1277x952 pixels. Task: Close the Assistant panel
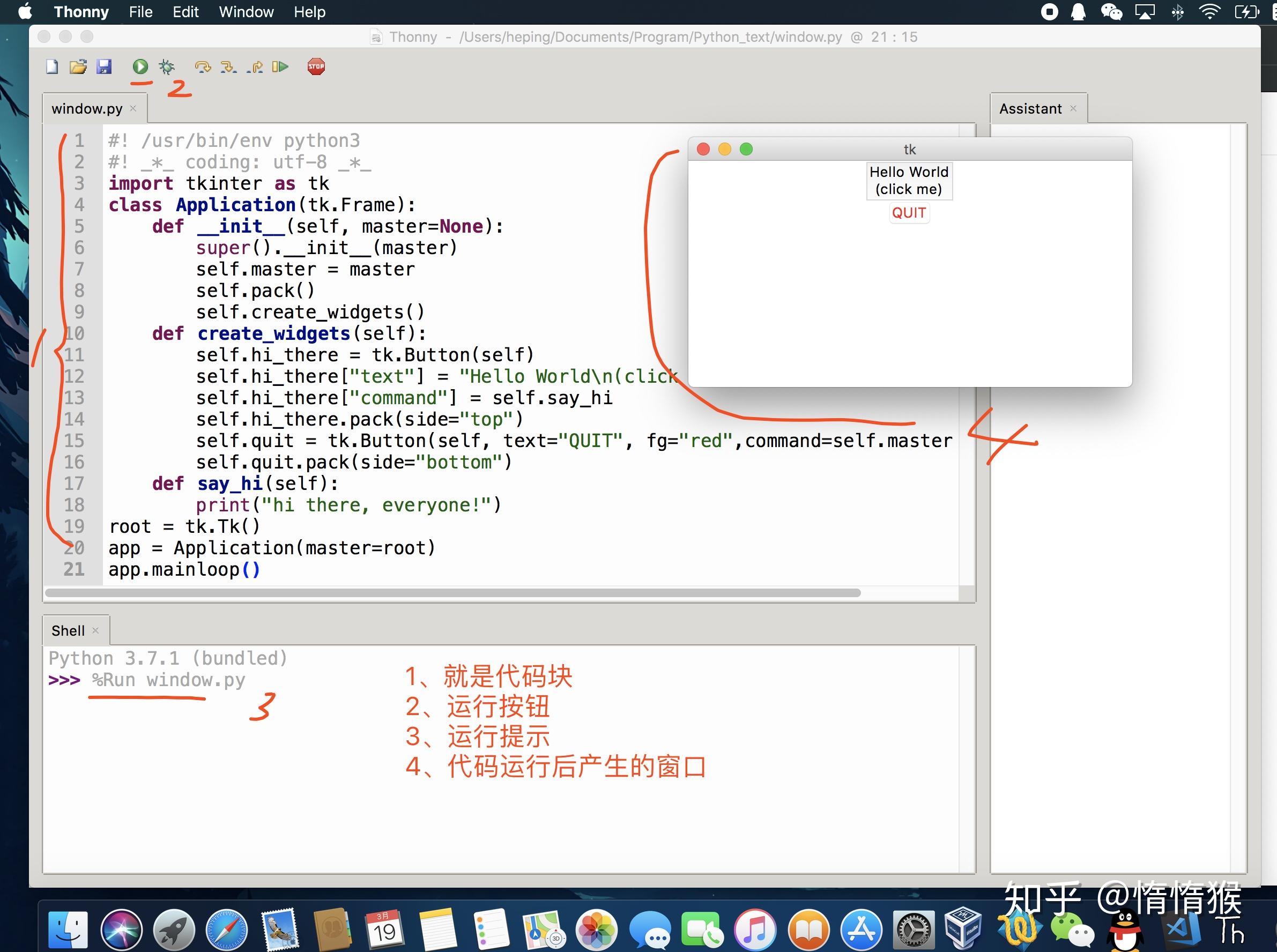coord(1073,108)
